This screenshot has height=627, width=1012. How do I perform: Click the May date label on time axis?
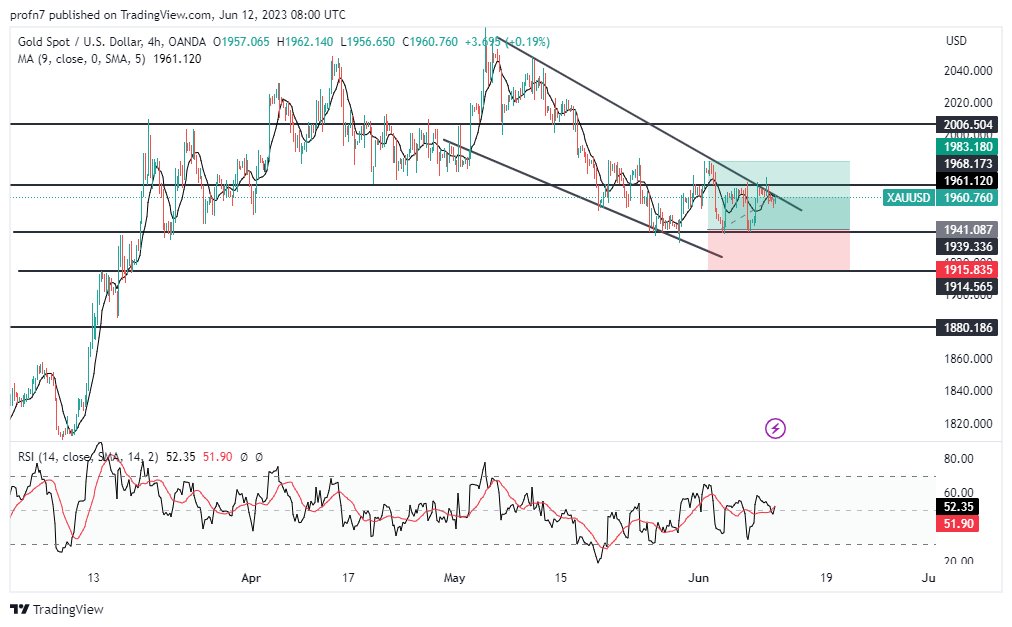click(454, 578)
